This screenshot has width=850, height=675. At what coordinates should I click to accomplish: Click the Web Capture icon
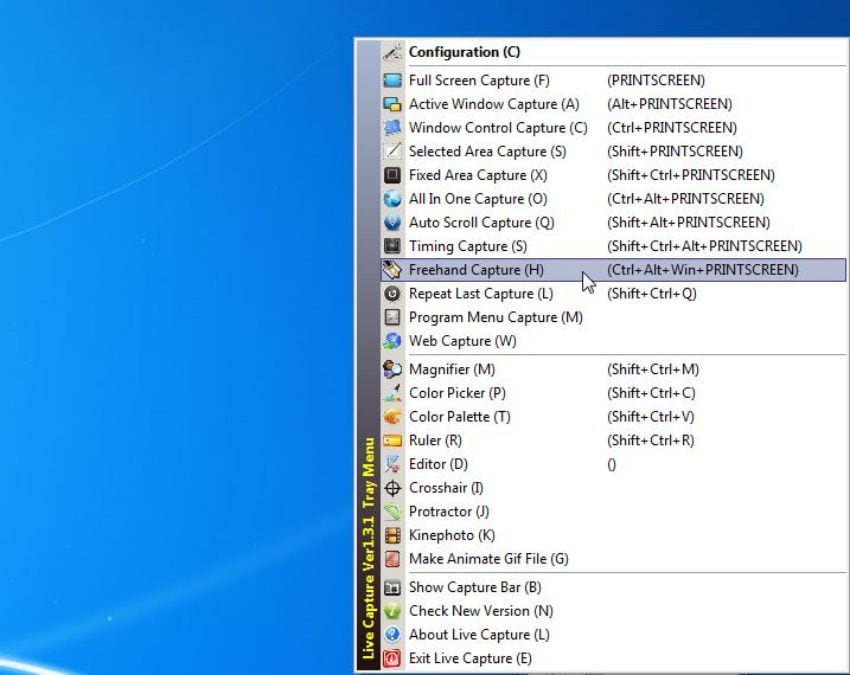click(x=392, y=341)
